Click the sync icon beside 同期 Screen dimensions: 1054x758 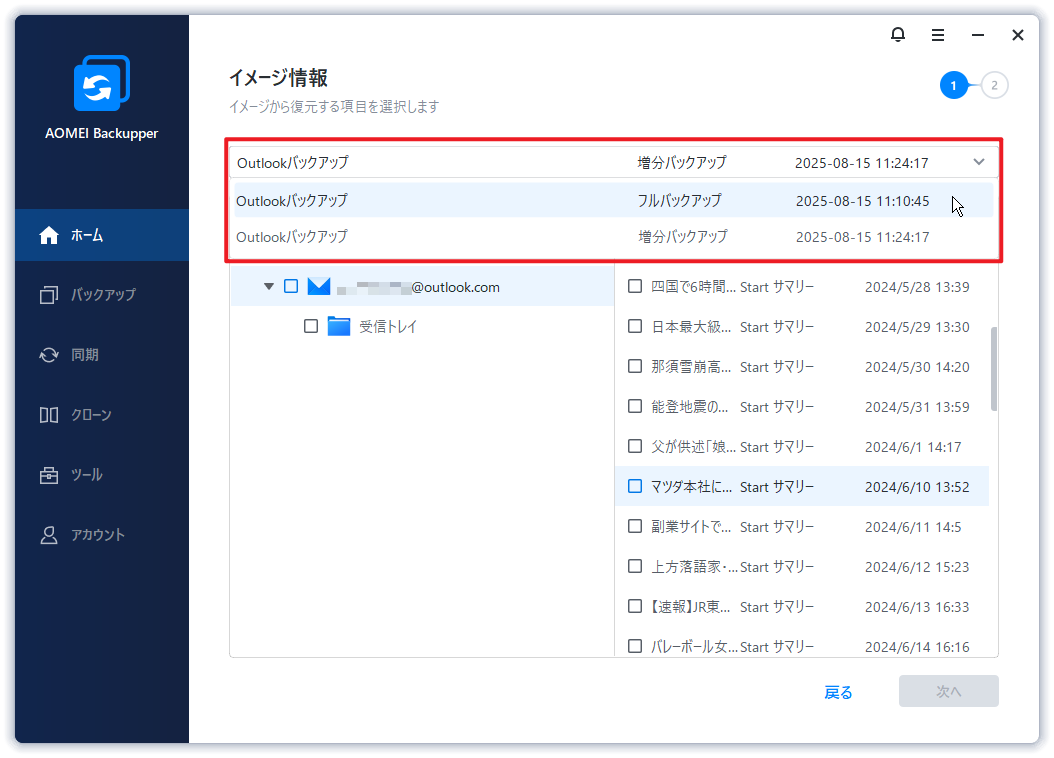tap(49, 354)
